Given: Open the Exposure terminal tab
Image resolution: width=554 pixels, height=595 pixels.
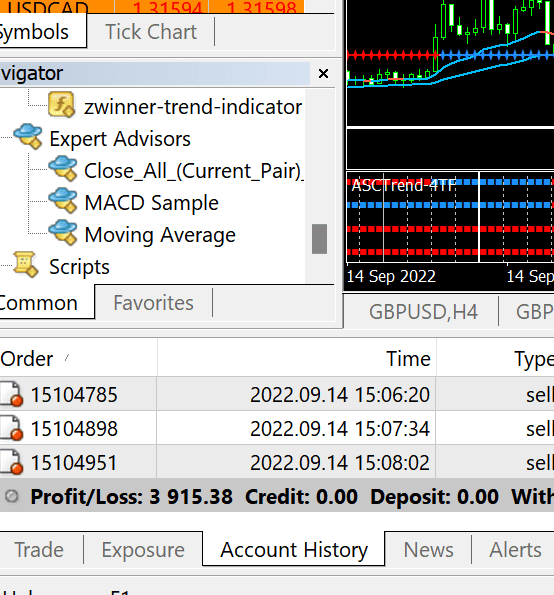Looking at the screenshot, I should click(143, 550).
